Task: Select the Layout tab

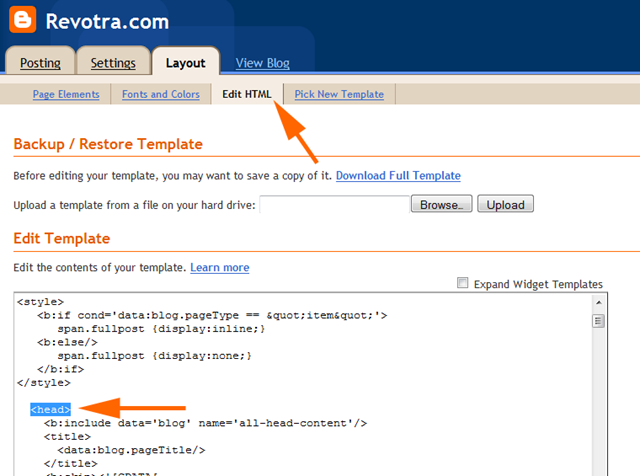Action: click(186, 62)
